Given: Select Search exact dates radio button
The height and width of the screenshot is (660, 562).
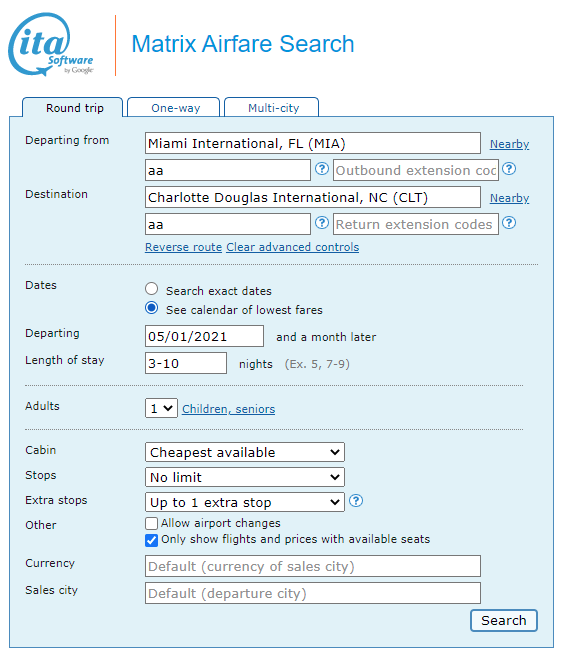Looking at the screenshot, I should [152, 289].
